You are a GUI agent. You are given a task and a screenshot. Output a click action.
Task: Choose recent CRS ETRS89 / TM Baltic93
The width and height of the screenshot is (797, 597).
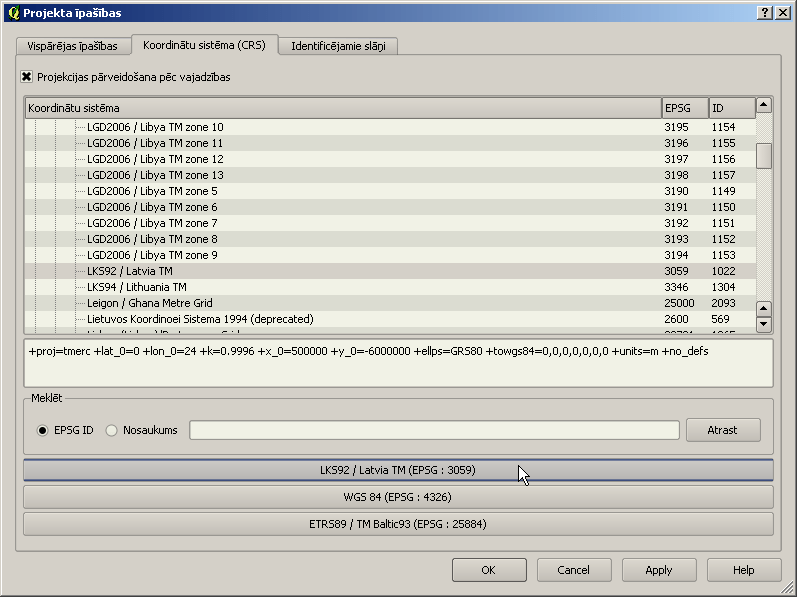(x=398, y=524)
